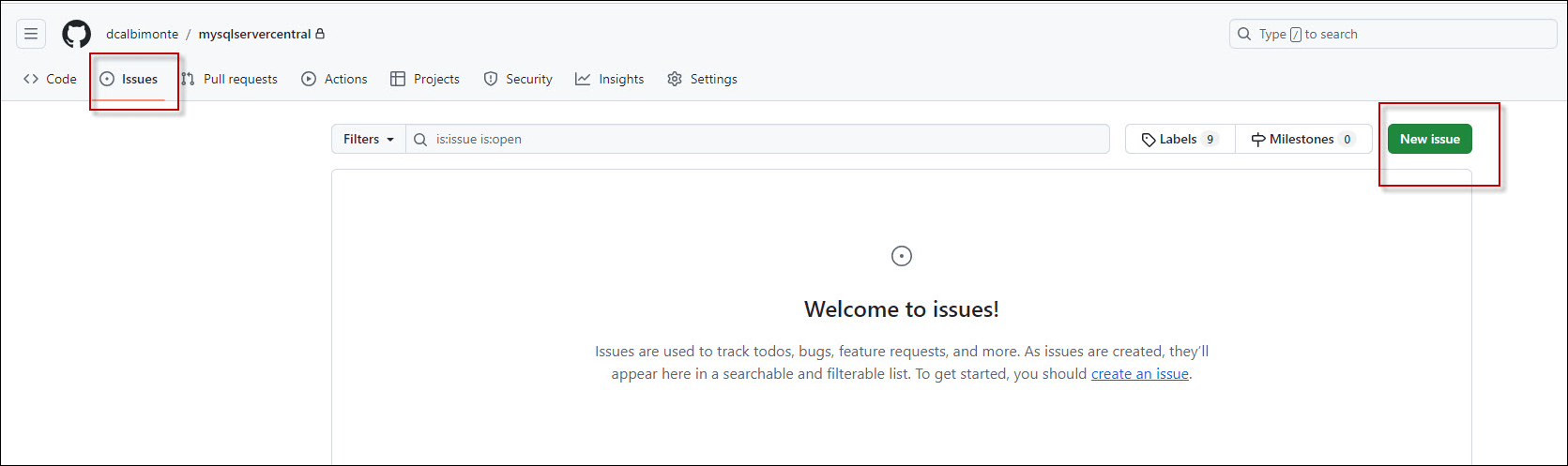Open the dcalbimonte profile link
Image resolution: width=1568 pixels, height=466 pixels.
click(x=142, y=35)
